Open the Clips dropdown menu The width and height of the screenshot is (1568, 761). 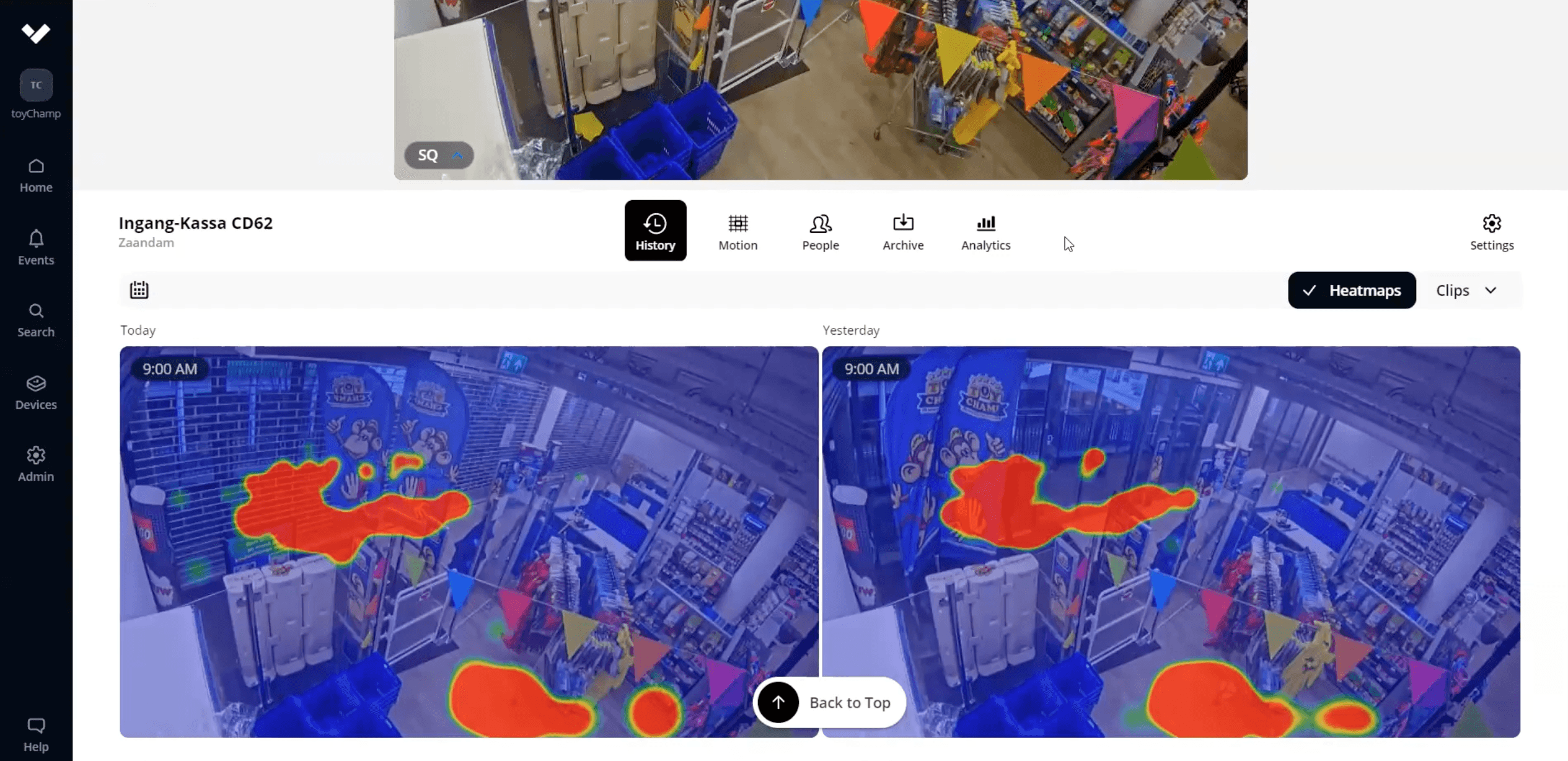(1465, 289)
